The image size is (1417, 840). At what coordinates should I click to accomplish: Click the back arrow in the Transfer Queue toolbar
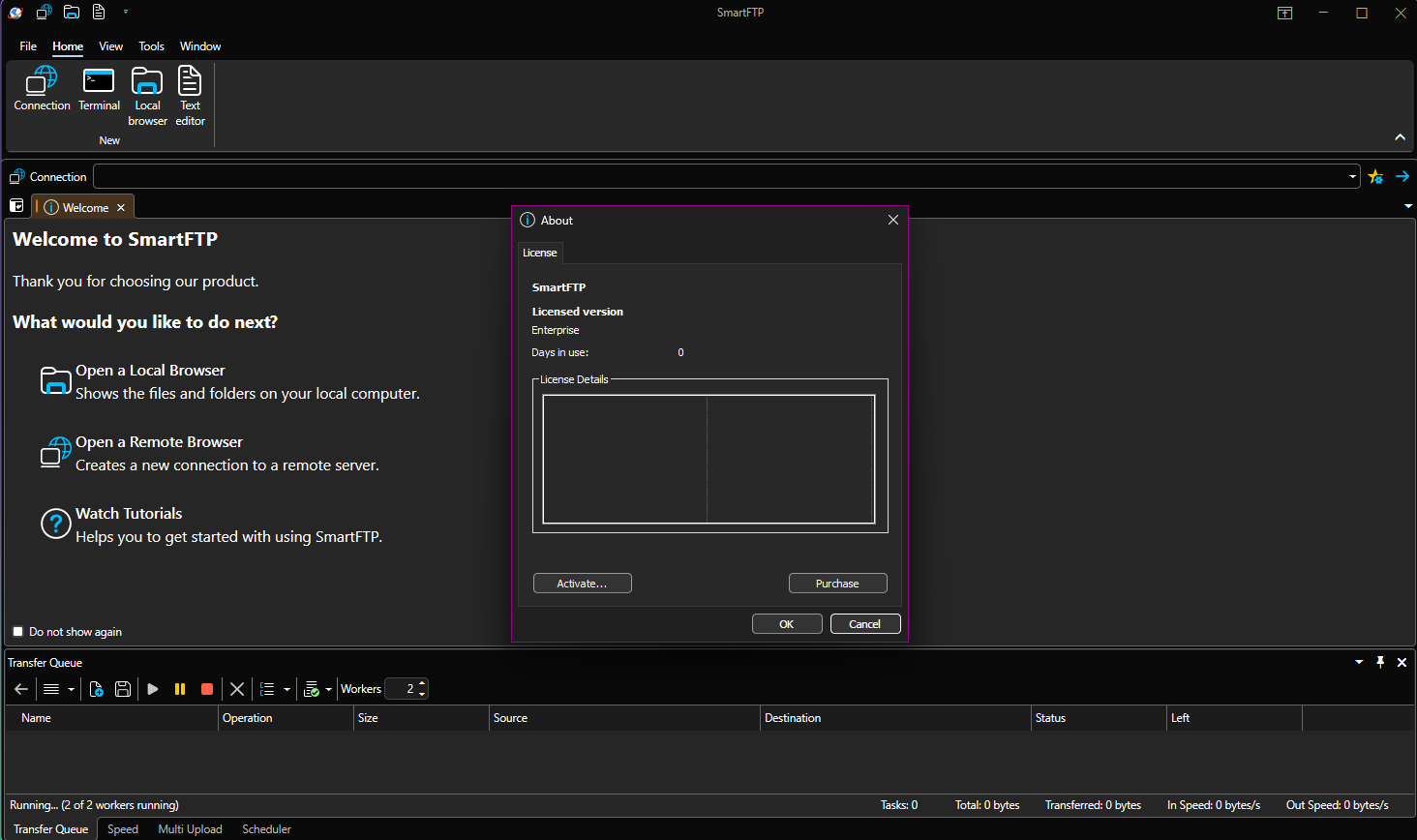click(x=21, y=689)
